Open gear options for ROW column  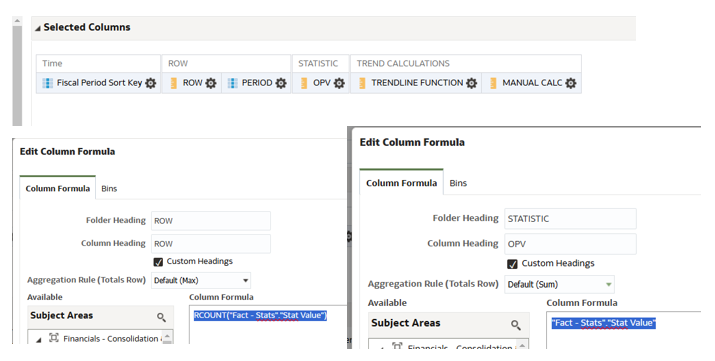point(211,83)
